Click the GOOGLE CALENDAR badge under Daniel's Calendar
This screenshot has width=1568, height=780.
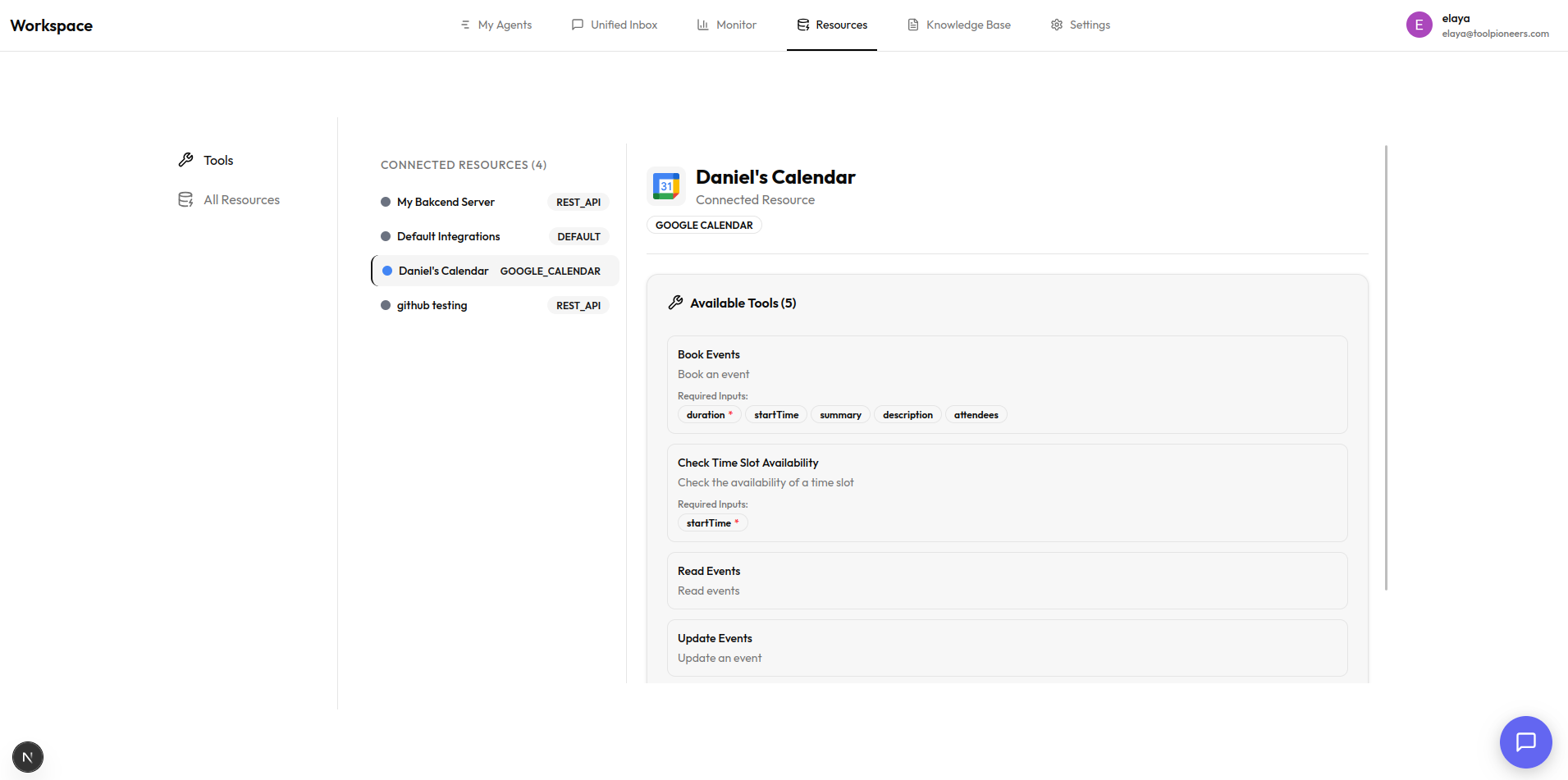pos(703,225)
